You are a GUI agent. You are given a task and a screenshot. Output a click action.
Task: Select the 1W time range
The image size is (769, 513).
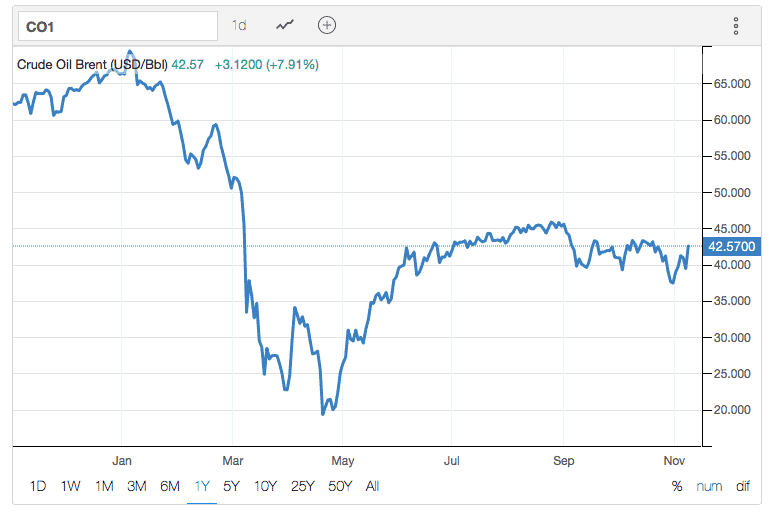coord(70,487)
